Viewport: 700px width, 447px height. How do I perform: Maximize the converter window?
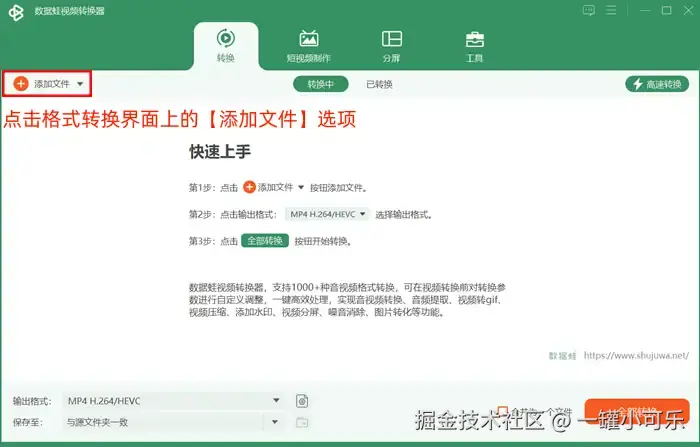click(667, 10)
